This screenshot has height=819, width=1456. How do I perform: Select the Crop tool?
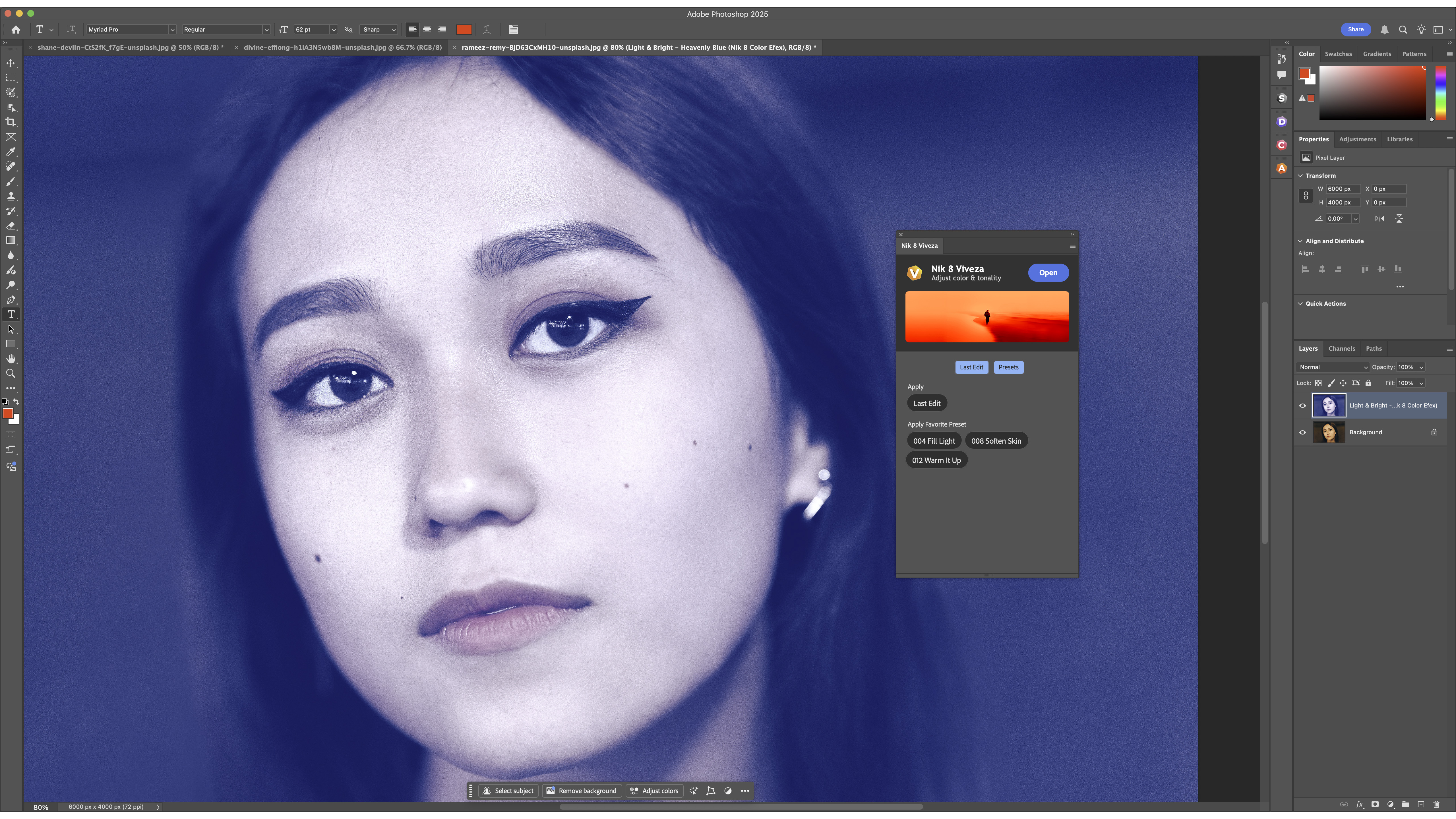11,121
